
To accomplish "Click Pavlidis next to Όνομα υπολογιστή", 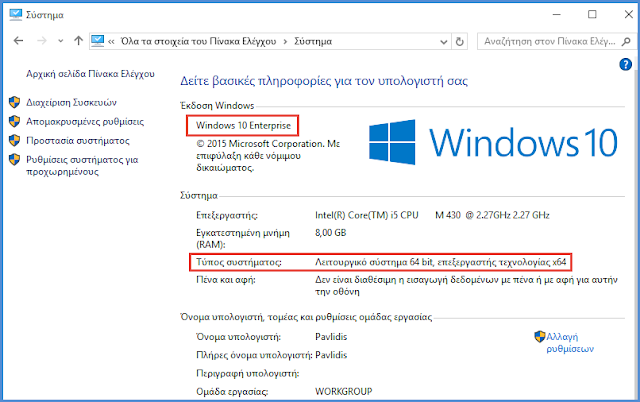I will click(x=331, y=337).
